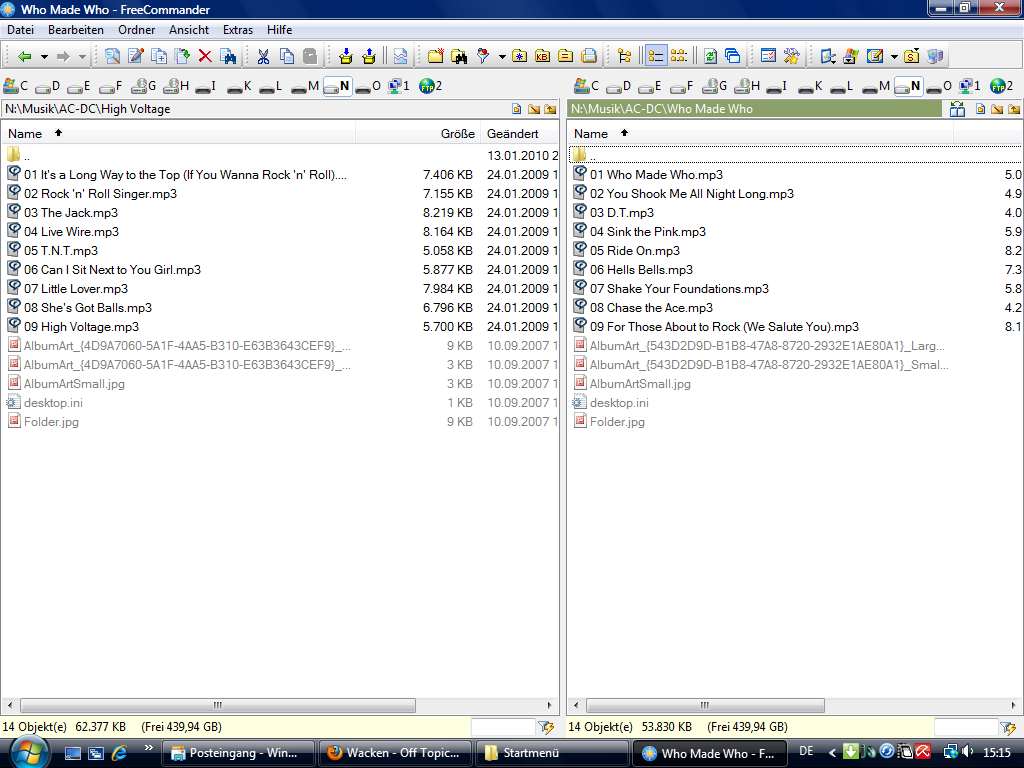
Task: Click the Windows Start orb
Action: pyautogui.click(x=28, y=752)
